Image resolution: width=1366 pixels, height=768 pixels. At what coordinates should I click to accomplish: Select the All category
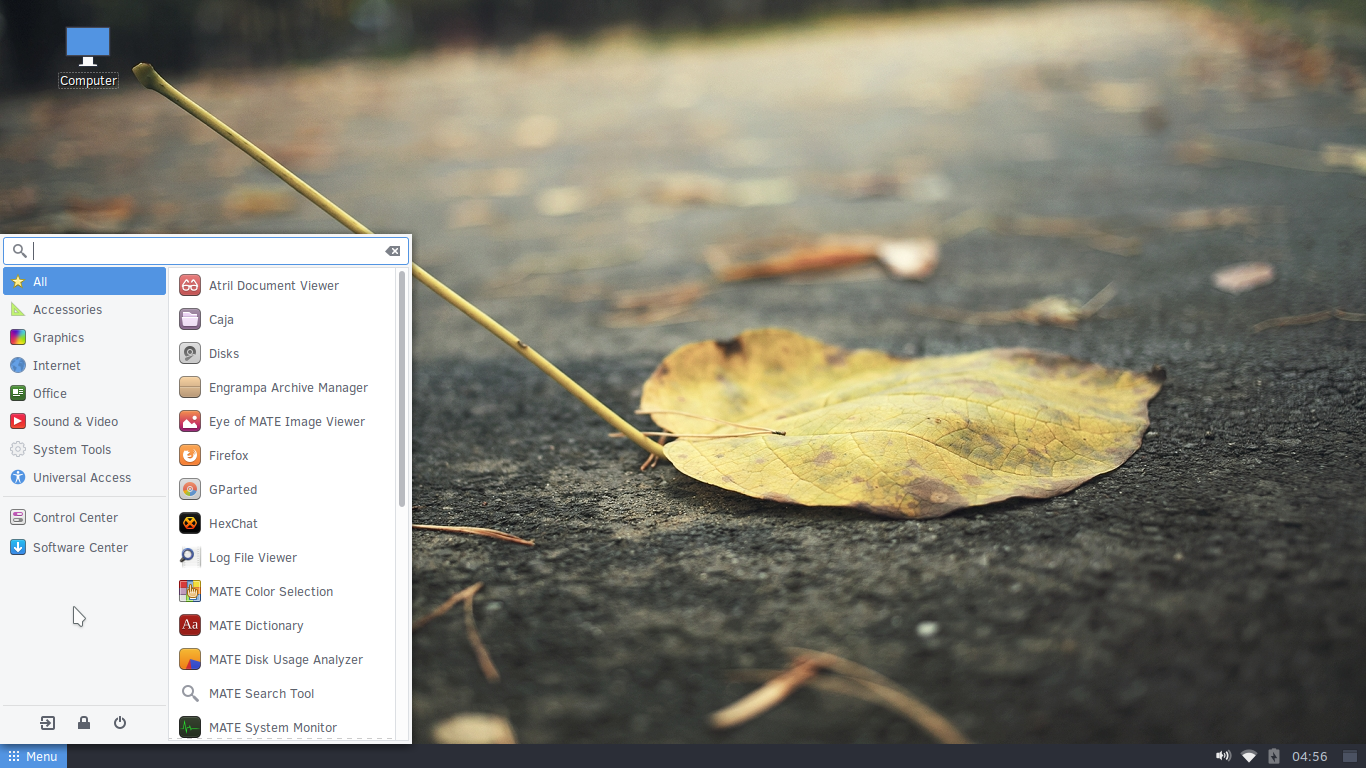pos(84,281)
